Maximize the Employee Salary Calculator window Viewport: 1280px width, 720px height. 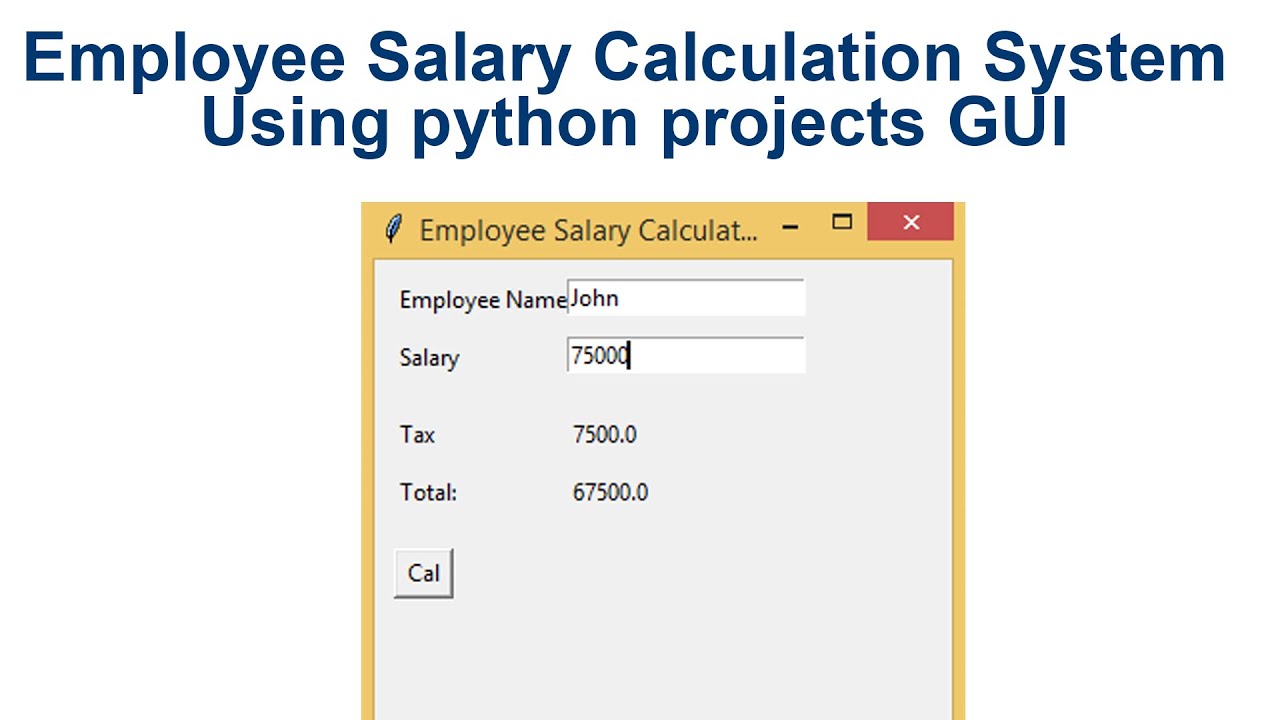coord(841,221)
